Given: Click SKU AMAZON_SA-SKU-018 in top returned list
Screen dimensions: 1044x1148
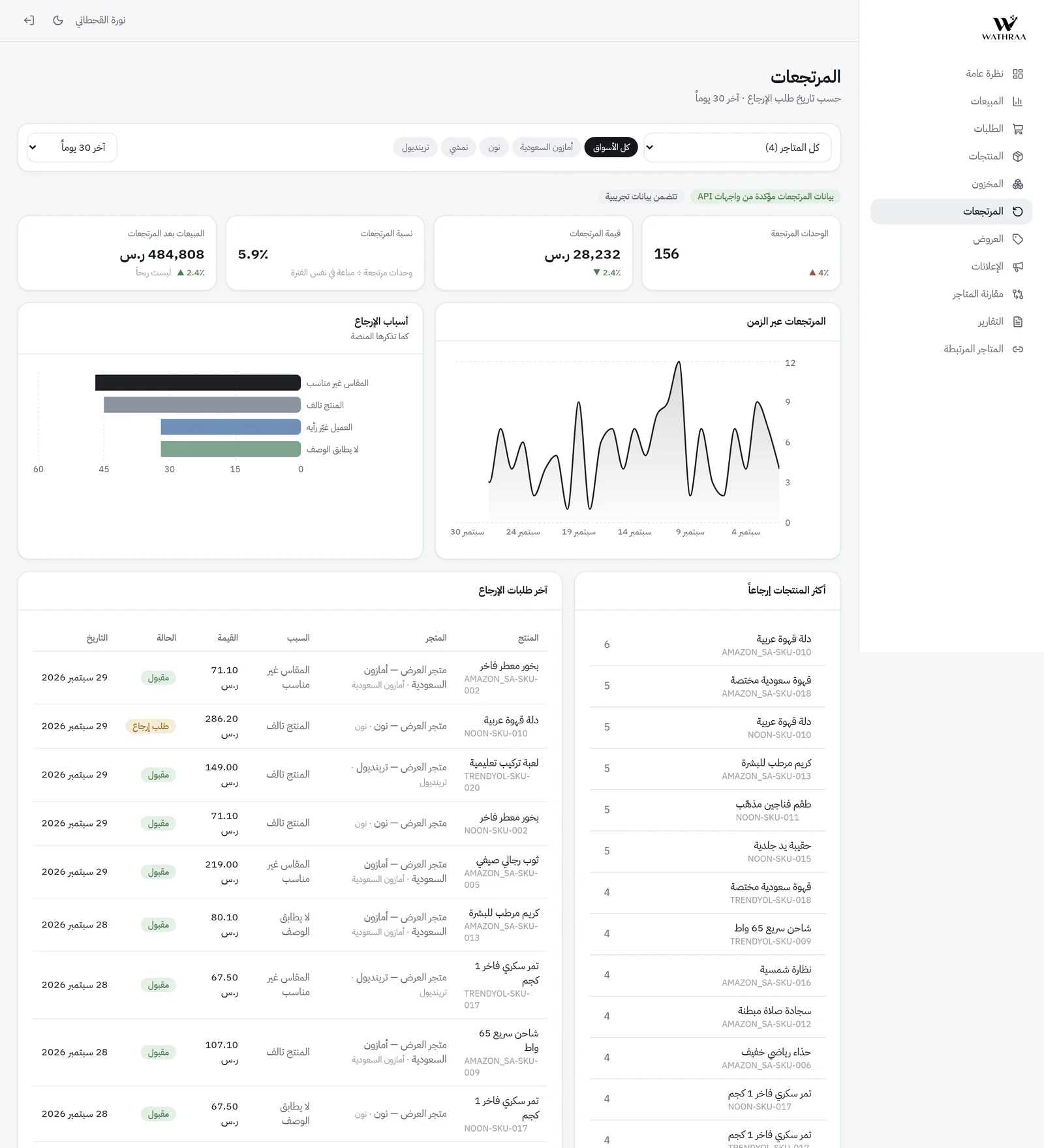Looking at the screenshot, I should (x=766, y=693).
